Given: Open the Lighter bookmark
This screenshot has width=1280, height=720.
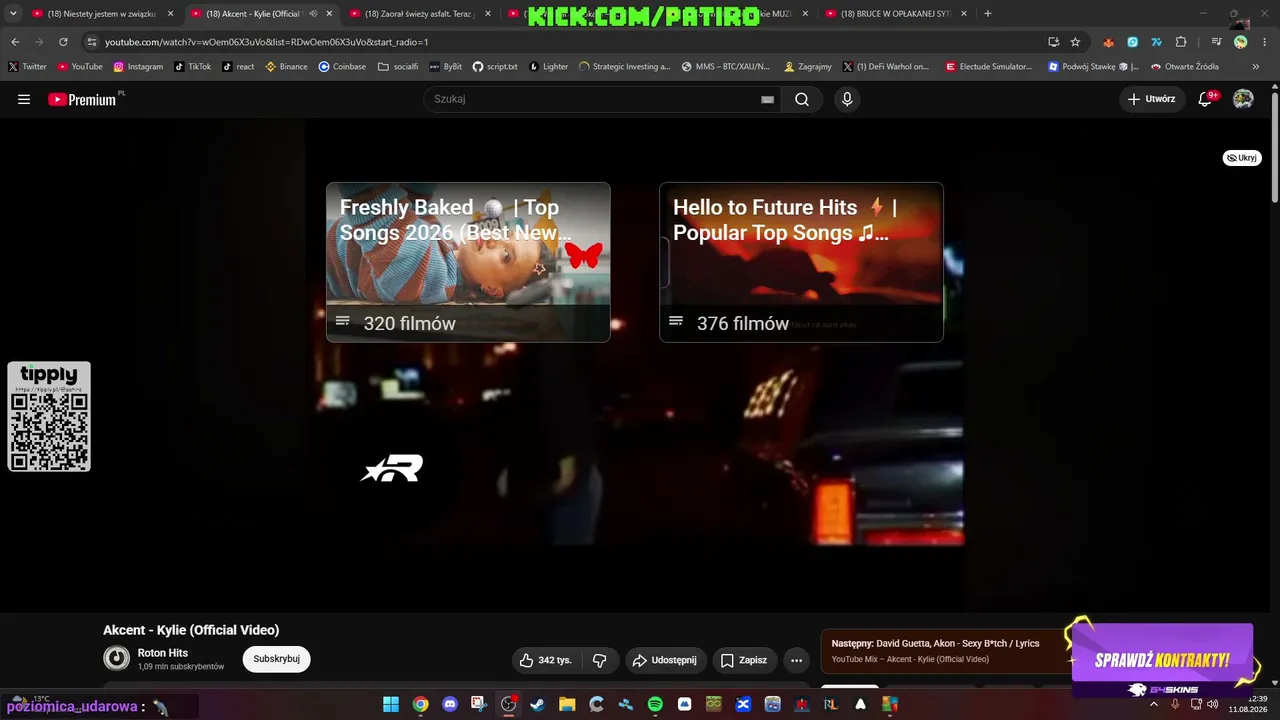Looking at the screenshot, I should (x=548, y=67).
